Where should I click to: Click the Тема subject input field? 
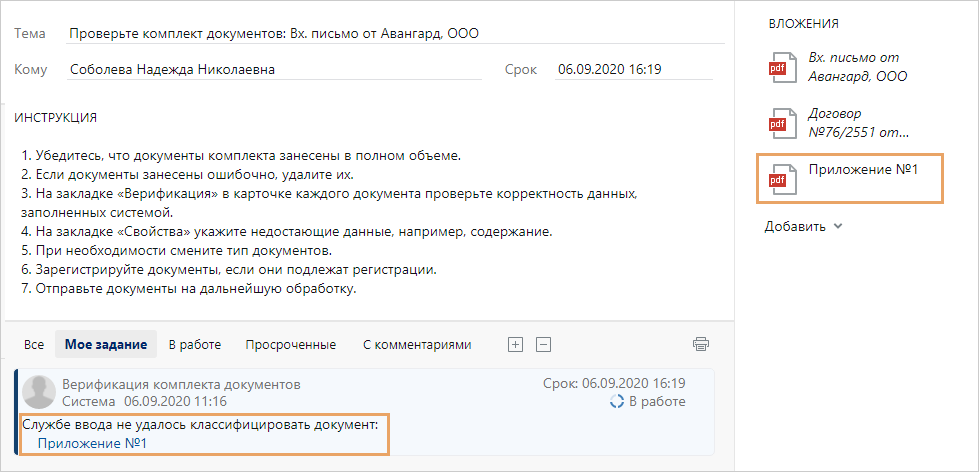pos(395,33)
